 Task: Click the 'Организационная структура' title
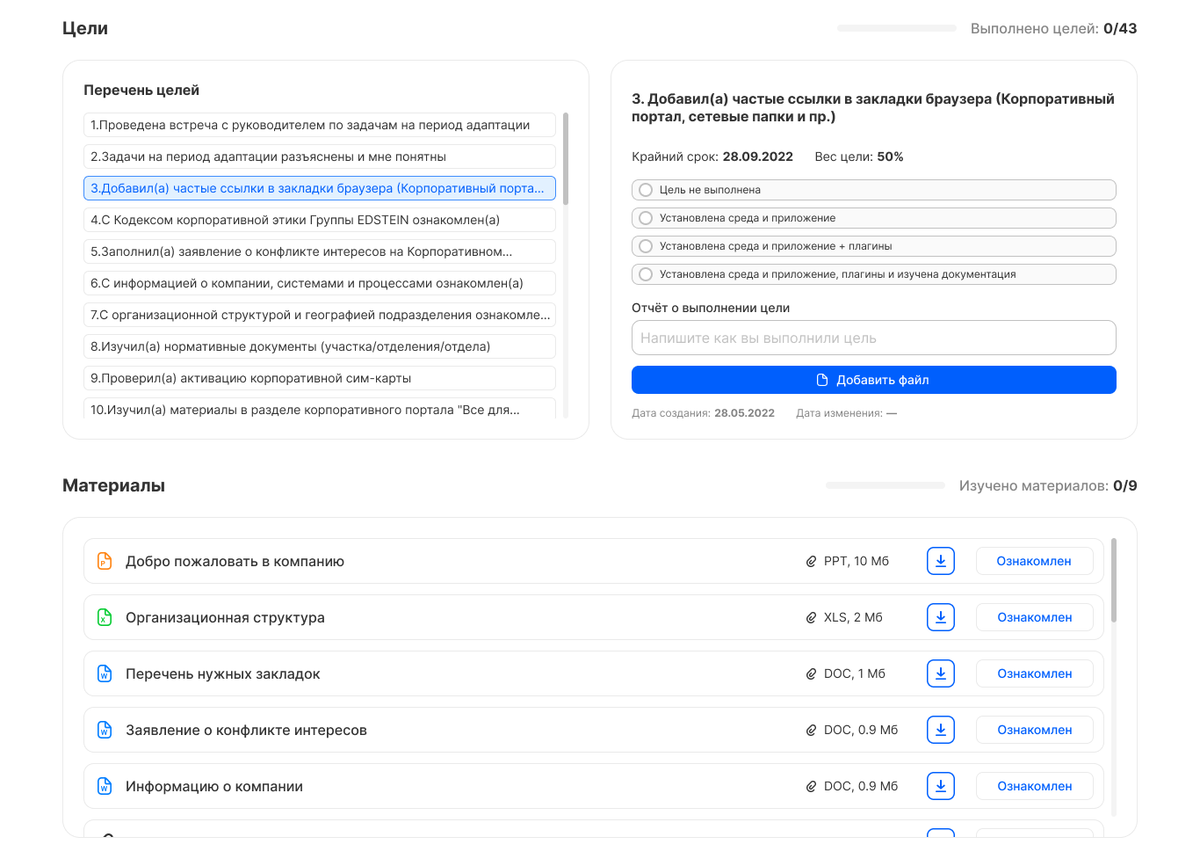225,618
